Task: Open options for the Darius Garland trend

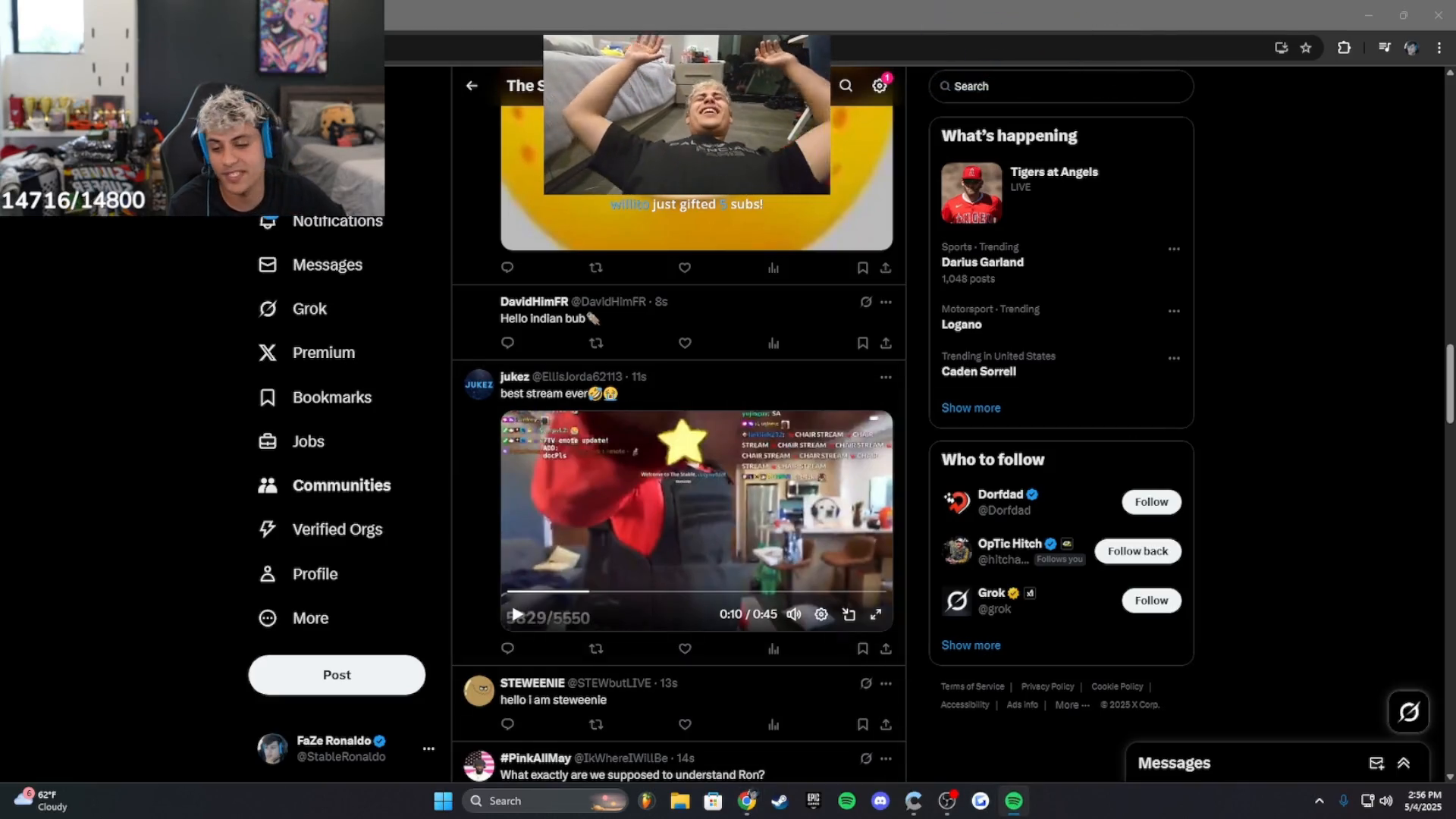Action: tap(1172, 249)
